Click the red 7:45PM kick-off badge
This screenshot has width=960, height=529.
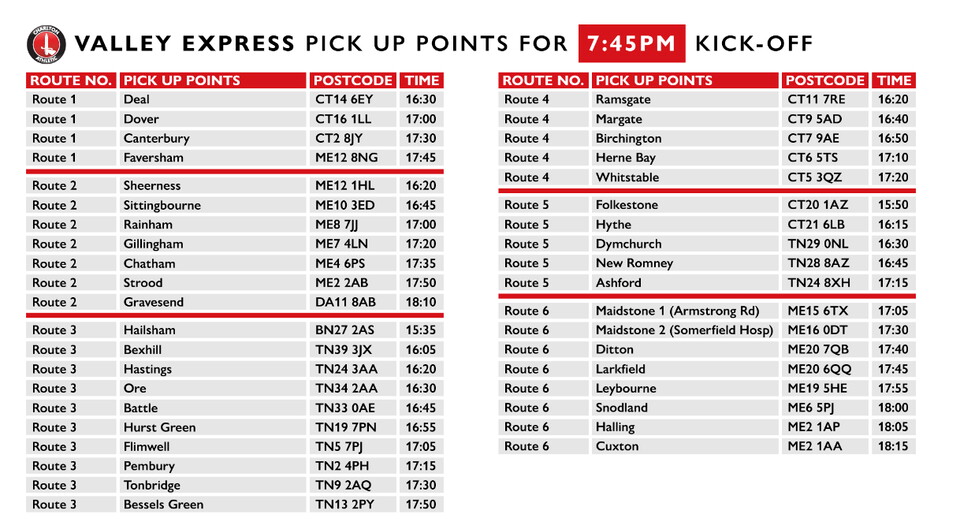click(631, 44)
